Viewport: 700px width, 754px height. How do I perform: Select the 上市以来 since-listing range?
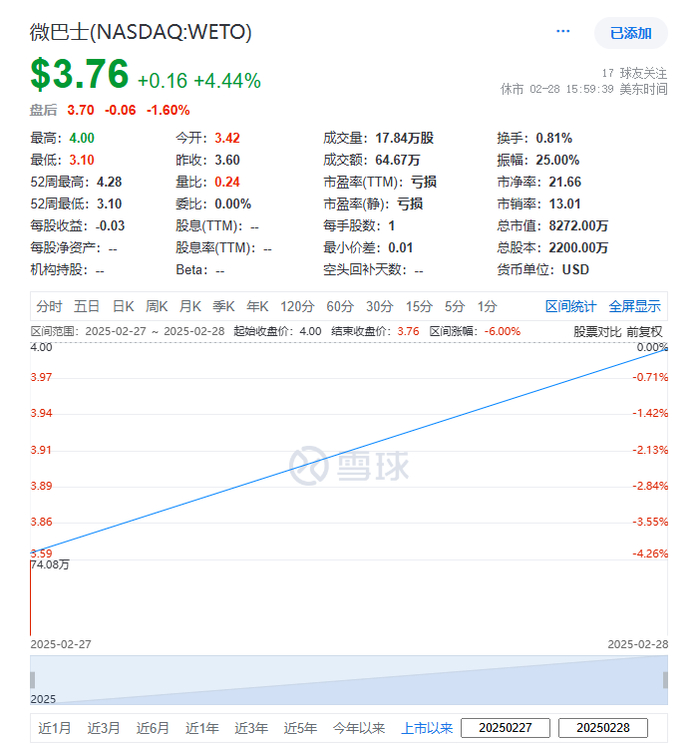[x=427, y=728]
